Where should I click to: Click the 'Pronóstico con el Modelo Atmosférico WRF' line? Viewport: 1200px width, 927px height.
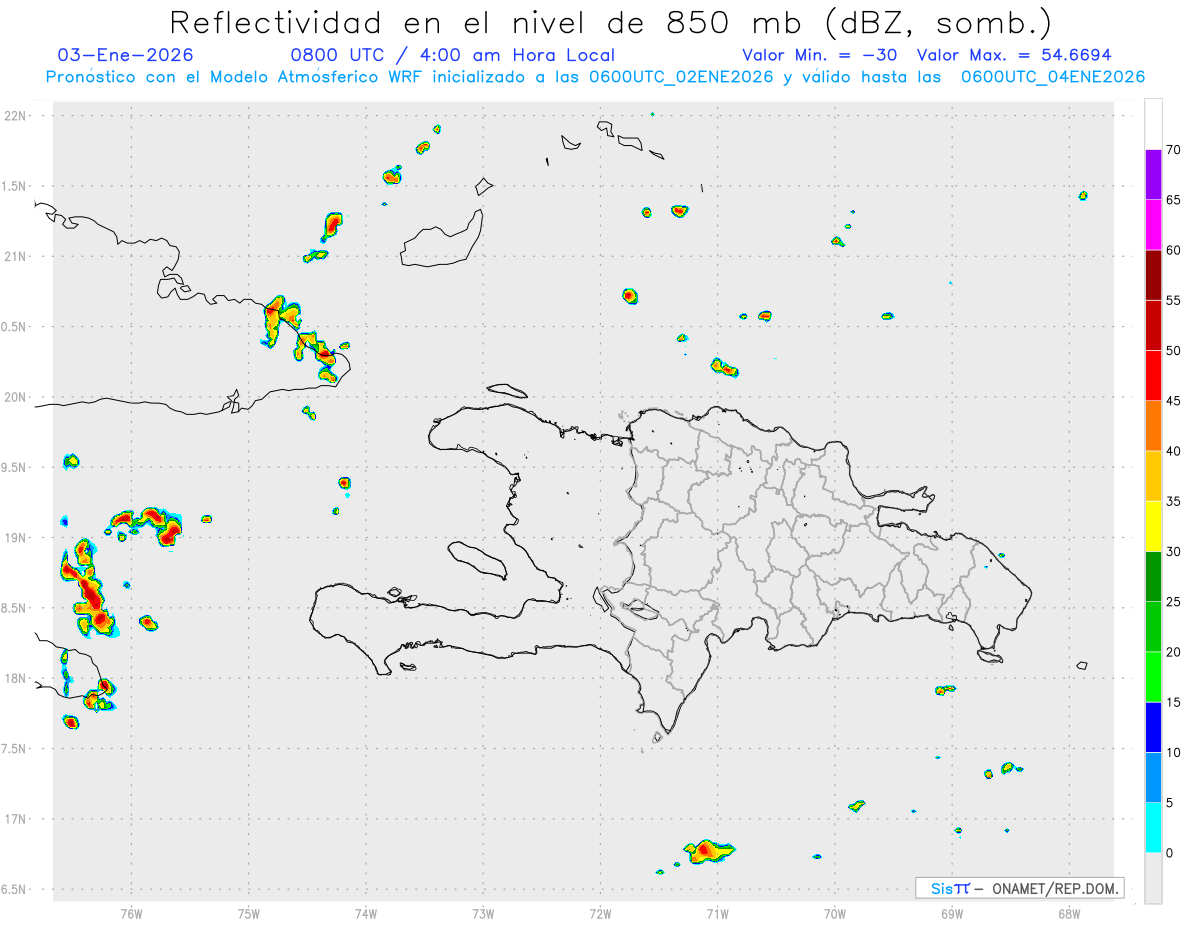pyautogui.click(x=595, y=77)
